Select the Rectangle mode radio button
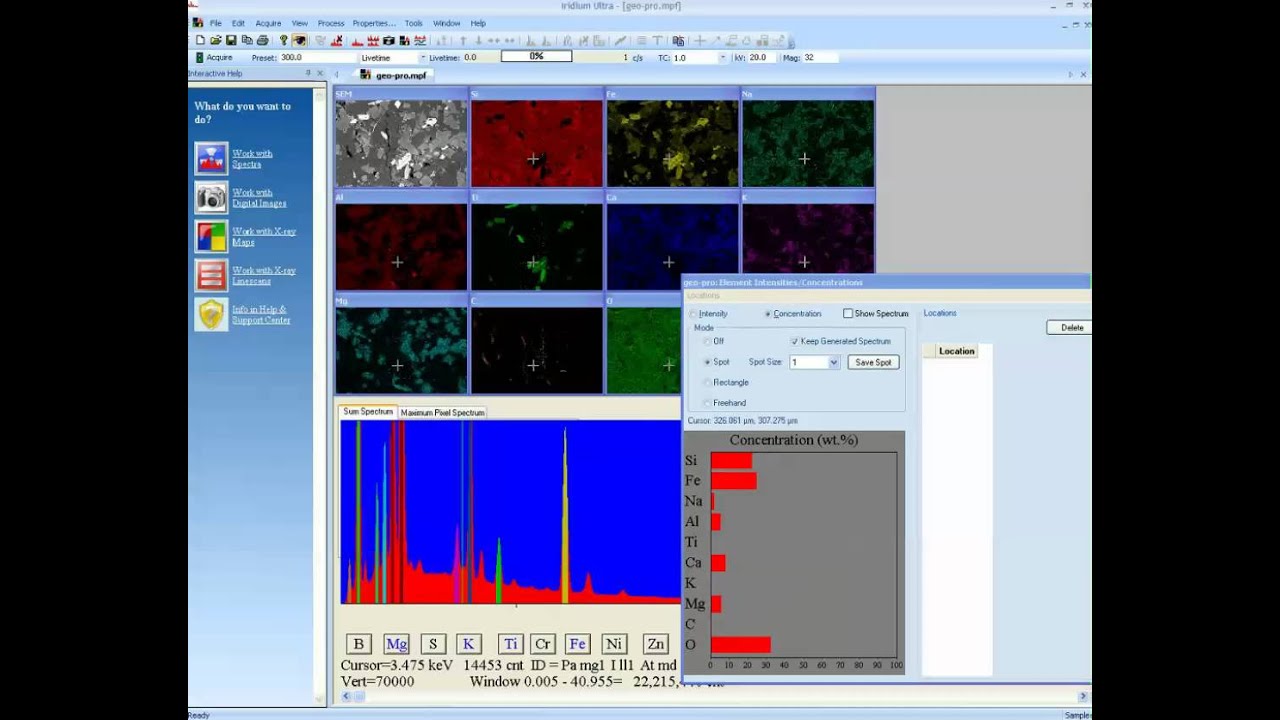 click(x=708, y=382)
